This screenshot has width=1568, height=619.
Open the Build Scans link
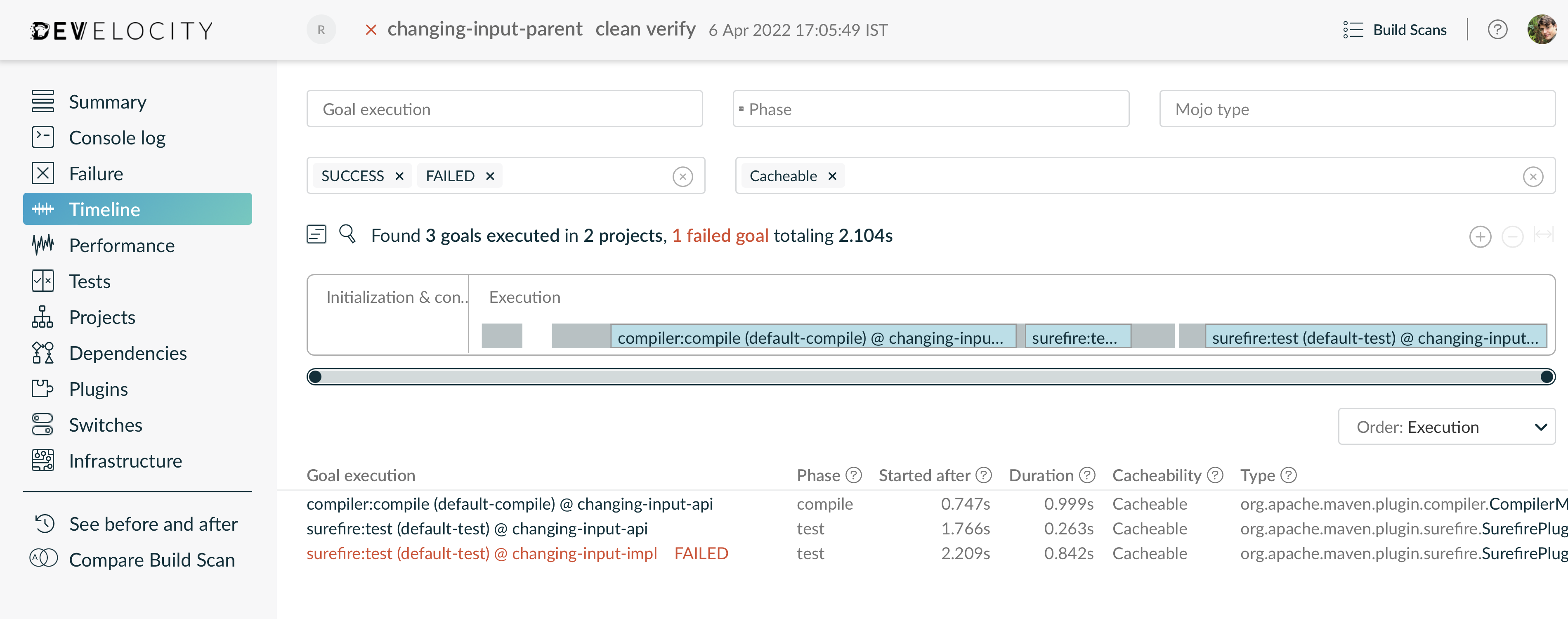(1409, 30)
